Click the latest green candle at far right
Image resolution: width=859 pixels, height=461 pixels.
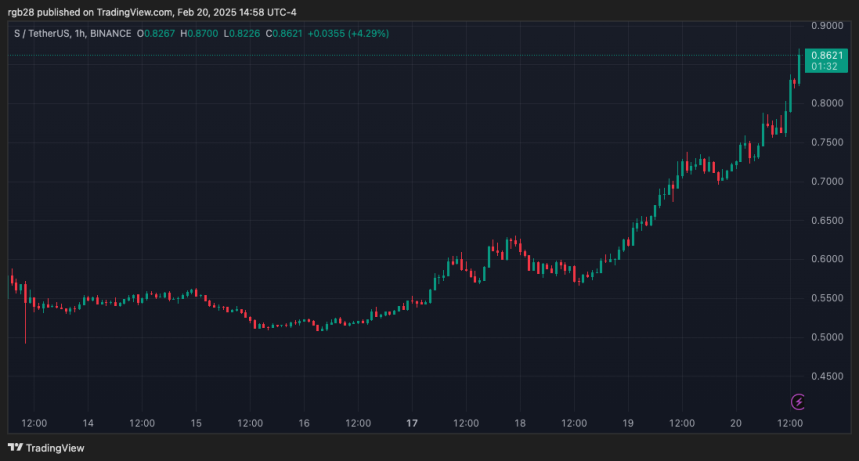[798, 64]
